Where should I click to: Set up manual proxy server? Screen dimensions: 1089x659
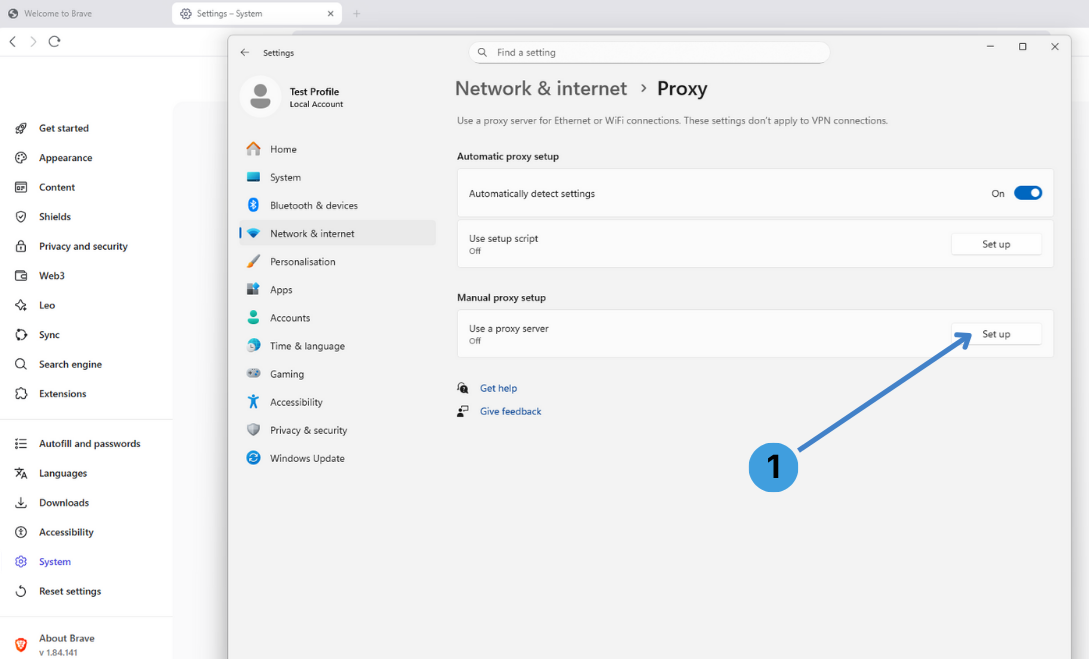(996, 334)
